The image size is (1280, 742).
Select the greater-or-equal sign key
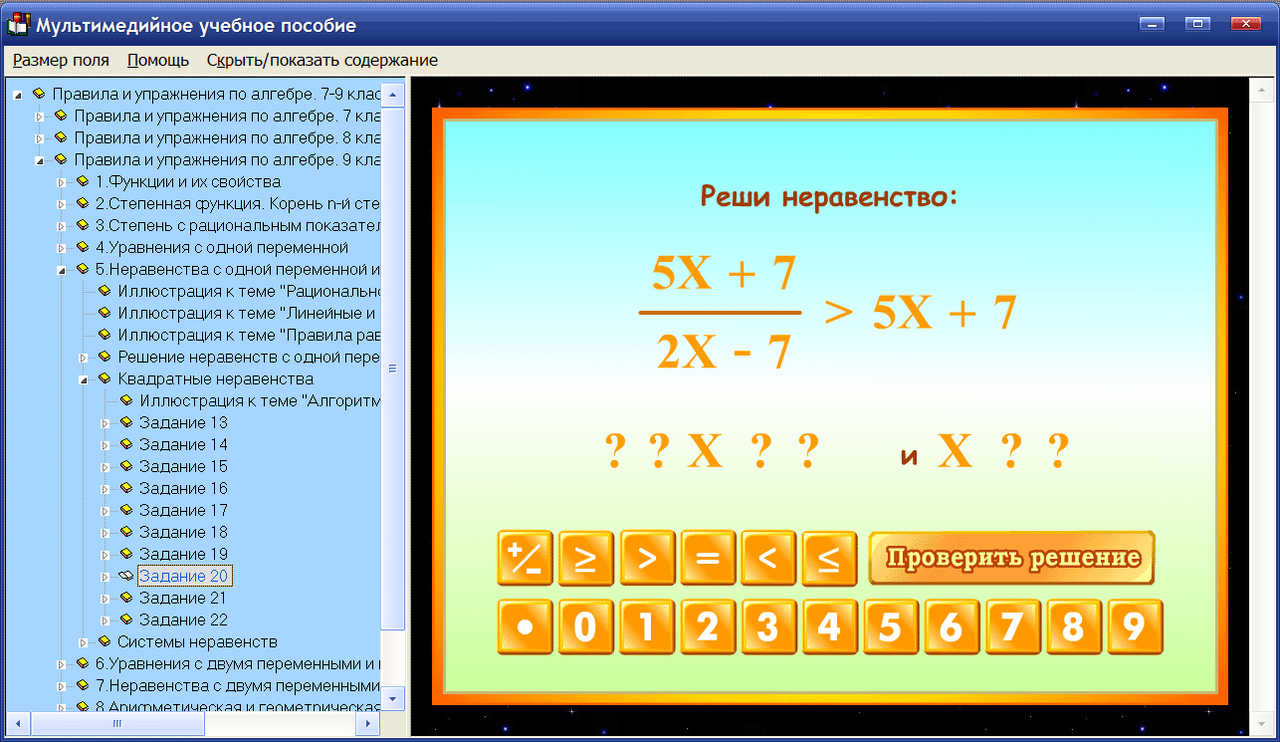click(x=586, y=558)
